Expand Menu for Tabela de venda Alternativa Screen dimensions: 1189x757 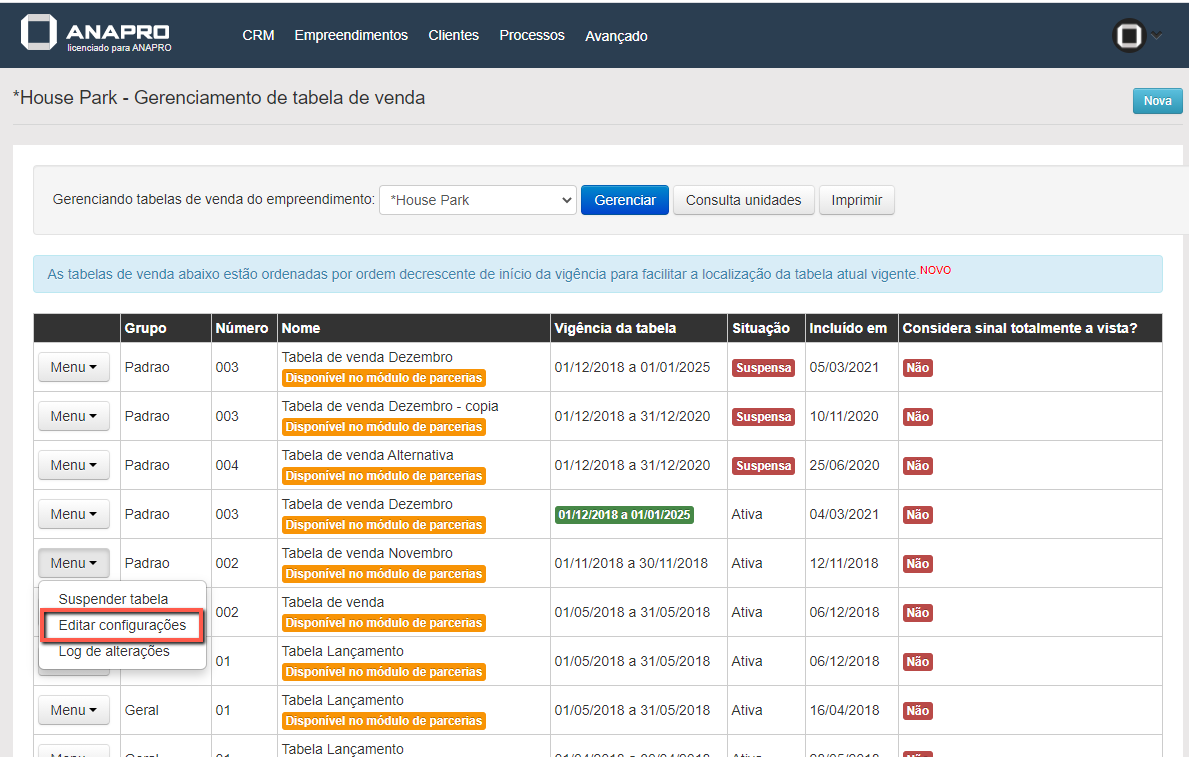pyautogui.click(x=73, y=465)
